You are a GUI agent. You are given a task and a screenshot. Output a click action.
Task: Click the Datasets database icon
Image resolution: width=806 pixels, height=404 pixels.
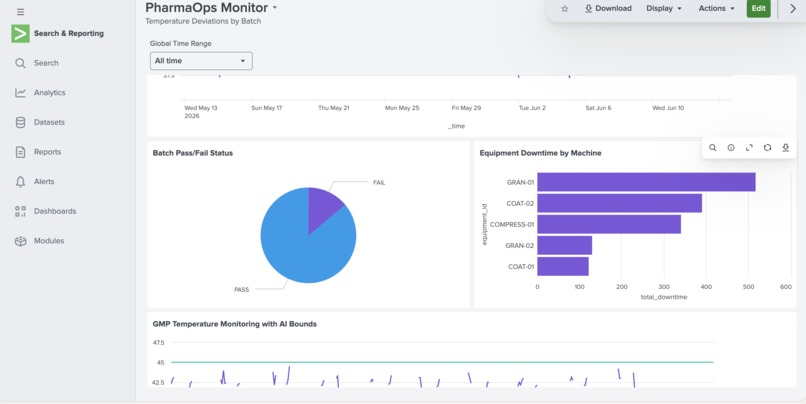[20, 122]
